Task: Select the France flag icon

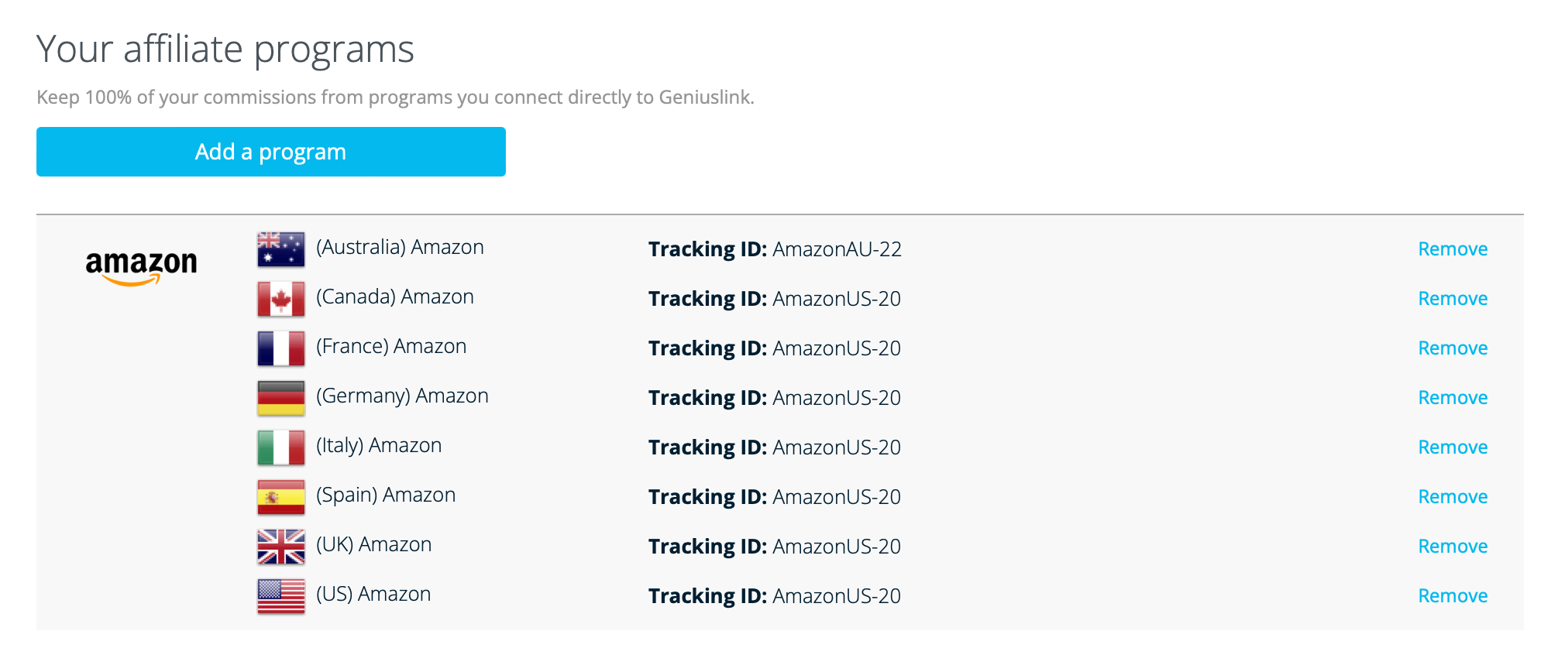Action: 280,348
